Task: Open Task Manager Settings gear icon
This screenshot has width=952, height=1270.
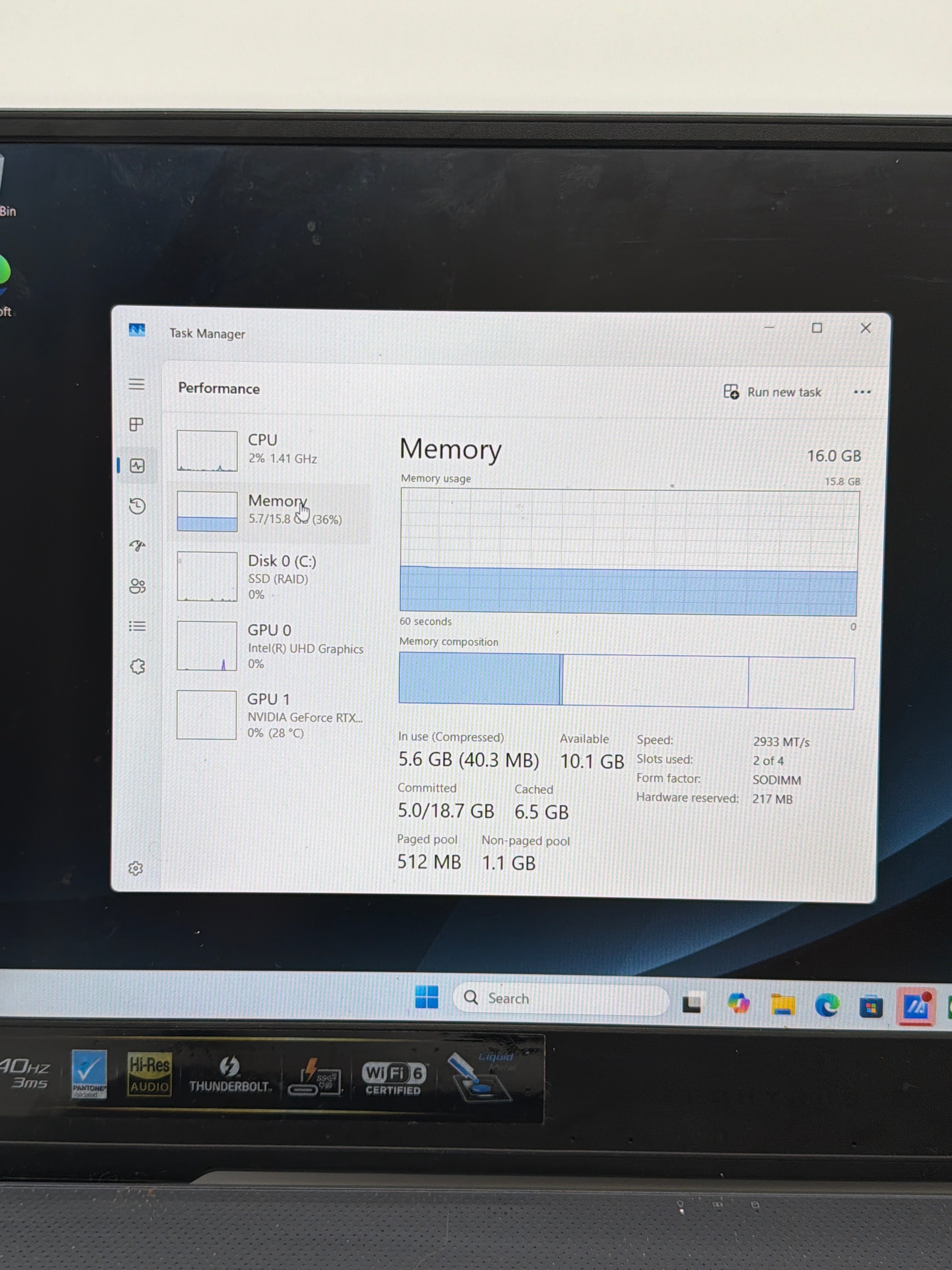Action: pyautogui.click(x=135, y=868)
